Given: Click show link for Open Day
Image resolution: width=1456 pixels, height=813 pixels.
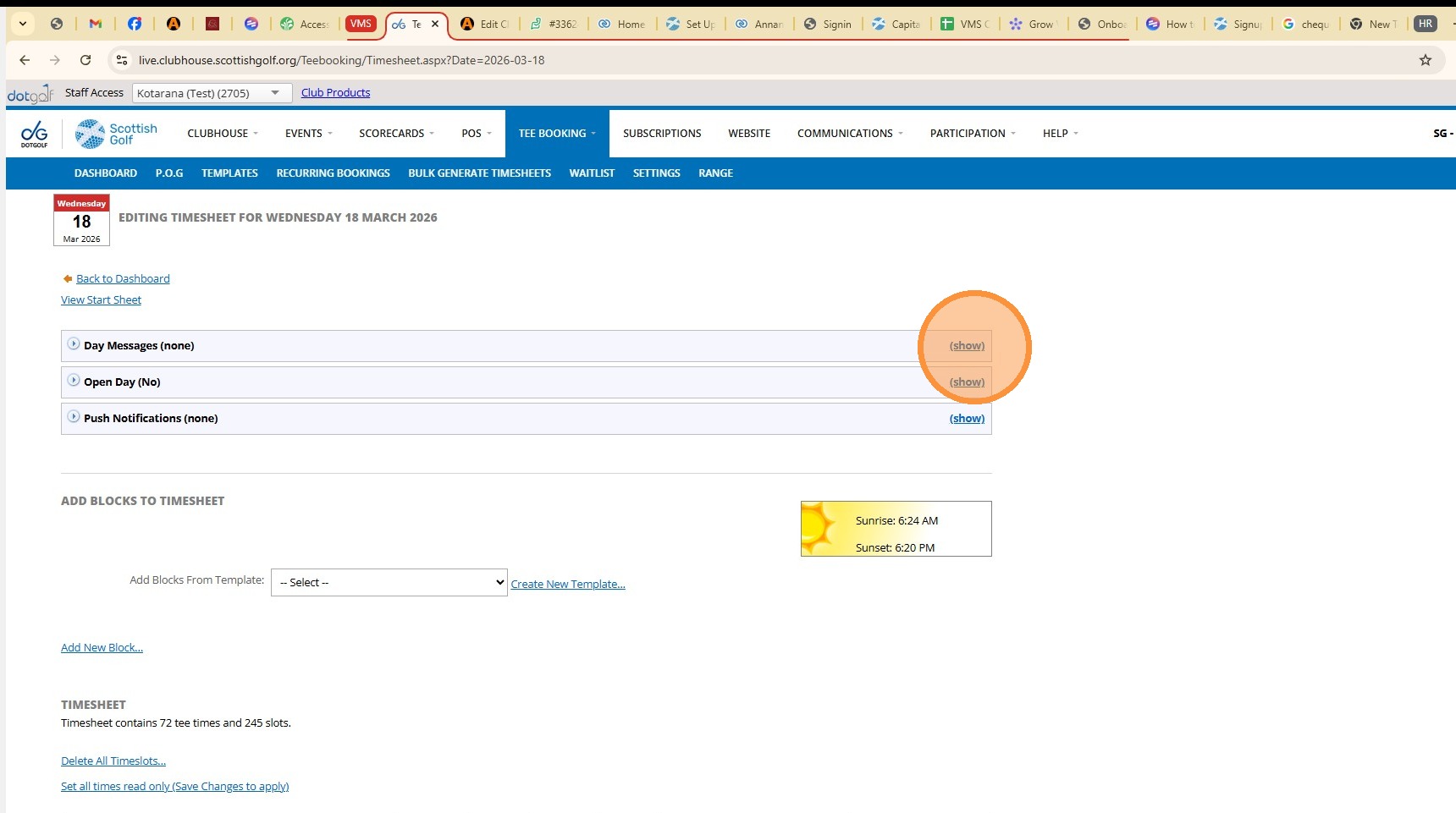Looking at the screenshot, I should (x=967, y=382).
